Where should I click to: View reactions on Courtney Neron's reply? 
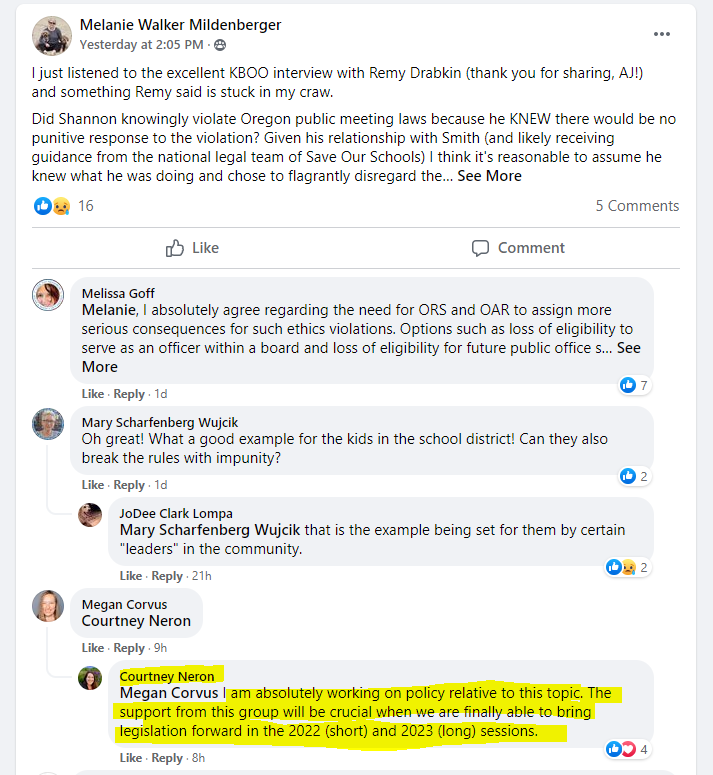pos(628,749)
